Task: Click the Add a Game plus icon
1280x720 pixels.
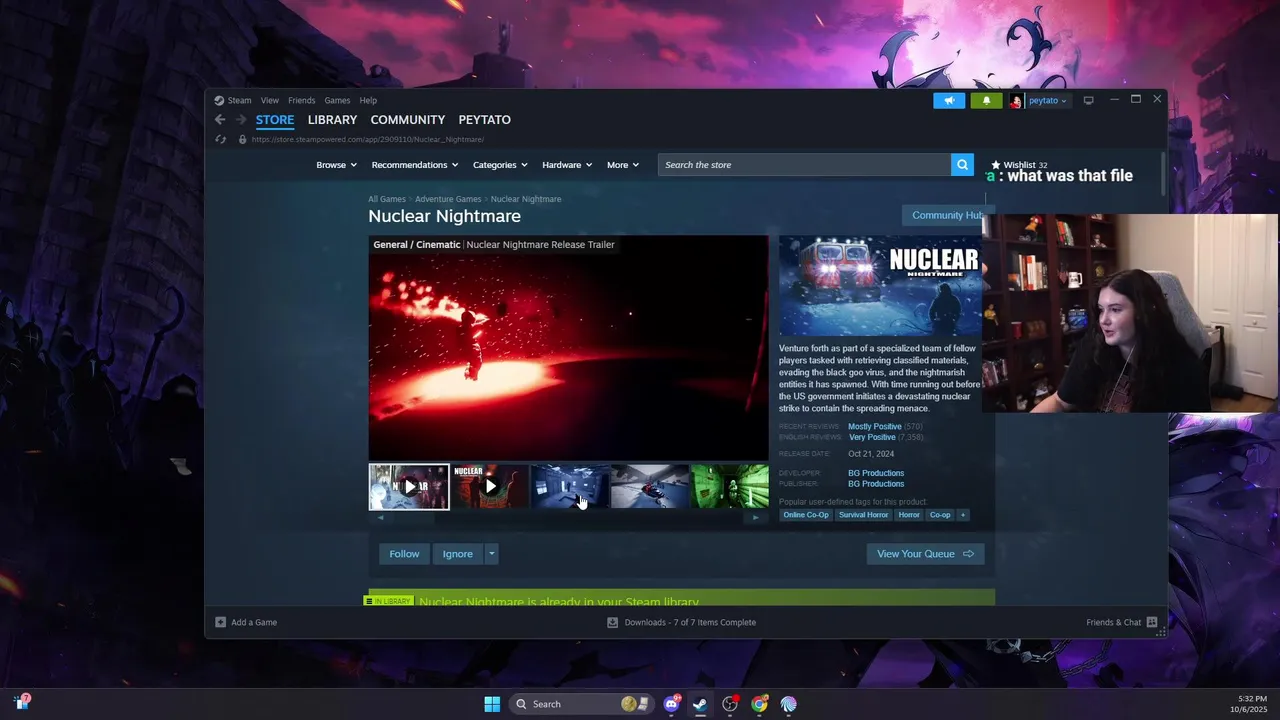Action: pos(221,622)
